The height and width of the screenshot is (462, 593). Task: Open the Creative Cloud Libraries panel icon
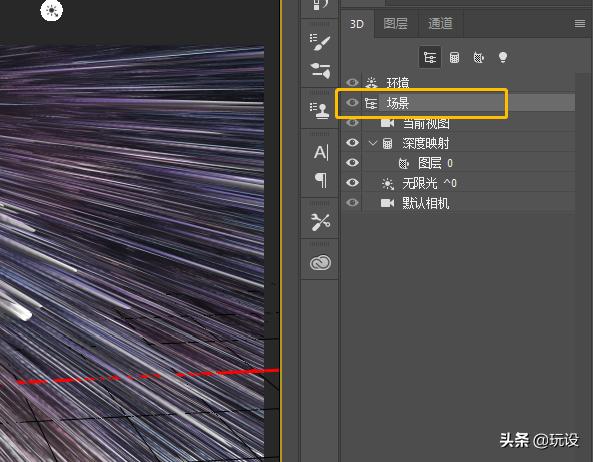pyautogui.click(x=320, y=263)
